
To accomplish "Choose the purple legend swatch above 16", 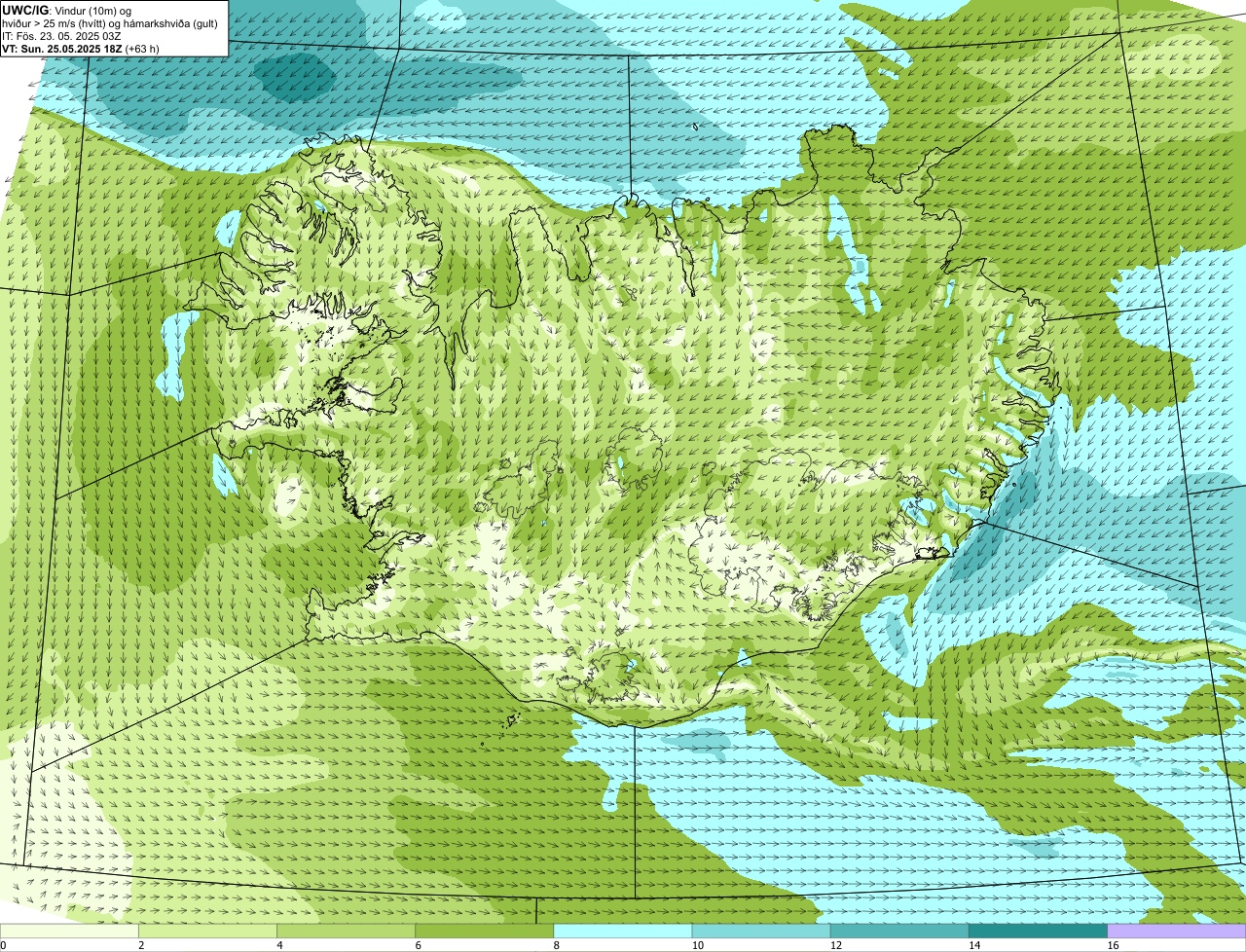I will pyautogui.click(x=1176, y=932).
